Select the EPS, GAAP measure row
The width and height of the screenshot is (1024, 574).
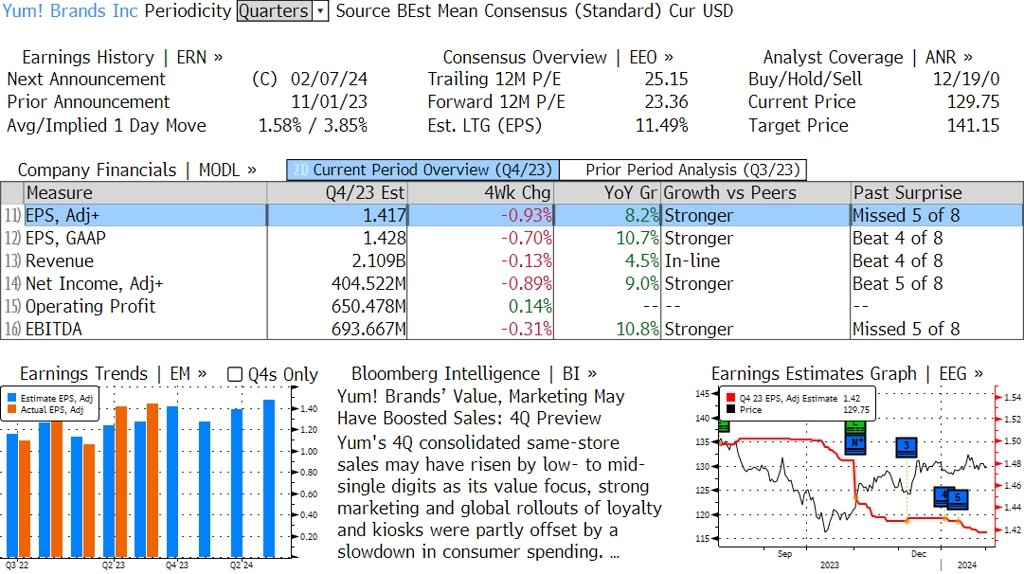[512, 238]
